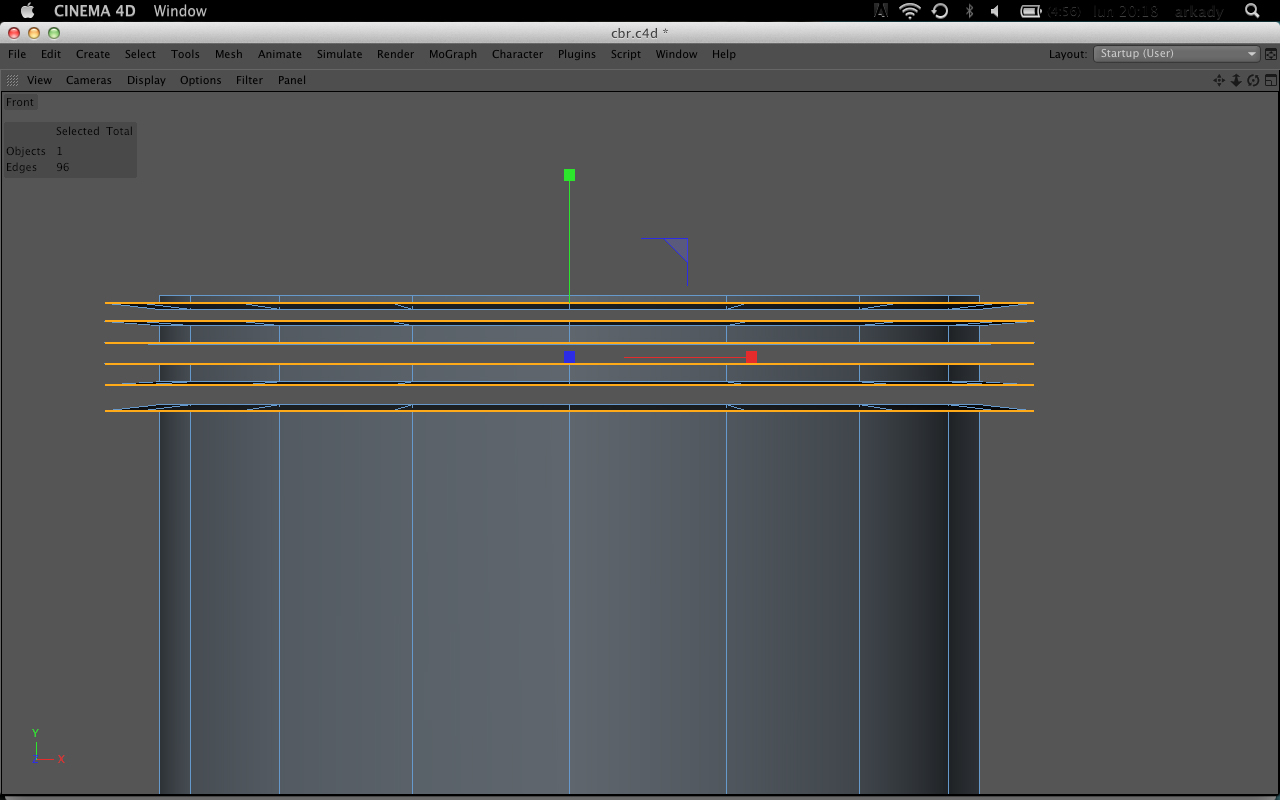1280x800 pixels.
Task: Click the Front view label
Action: pyautogui.click(x=20, y=102)
